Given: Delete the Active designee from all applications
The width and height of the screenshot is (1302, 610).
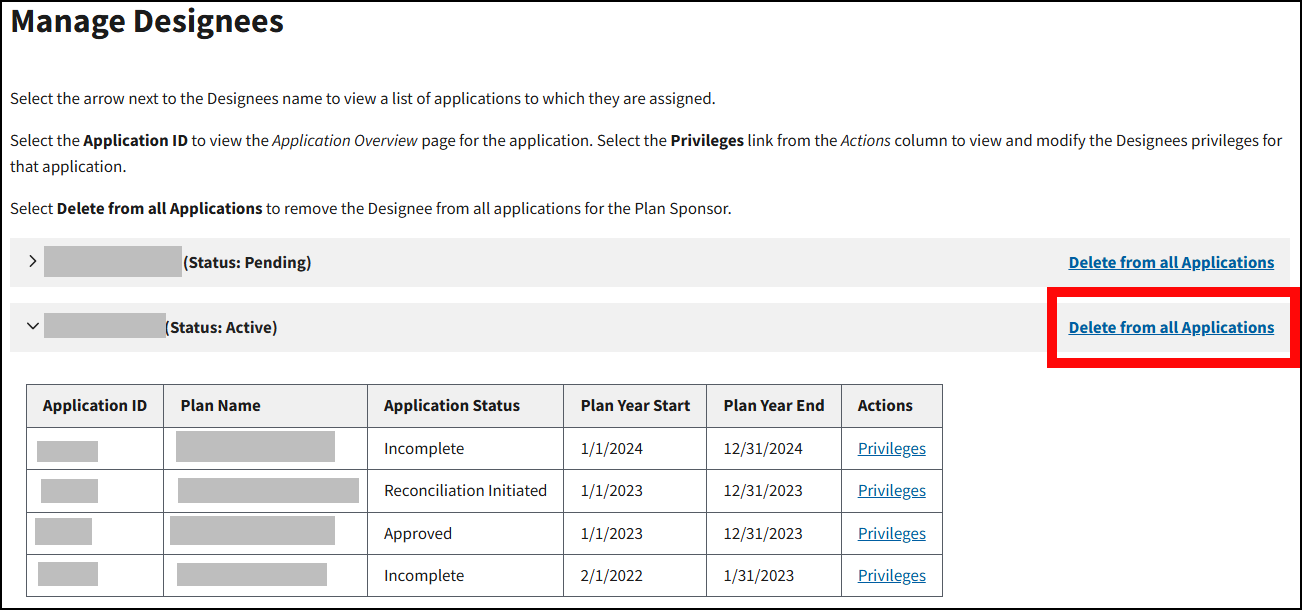Looking at the screenshot, I should click(1171, 327).
